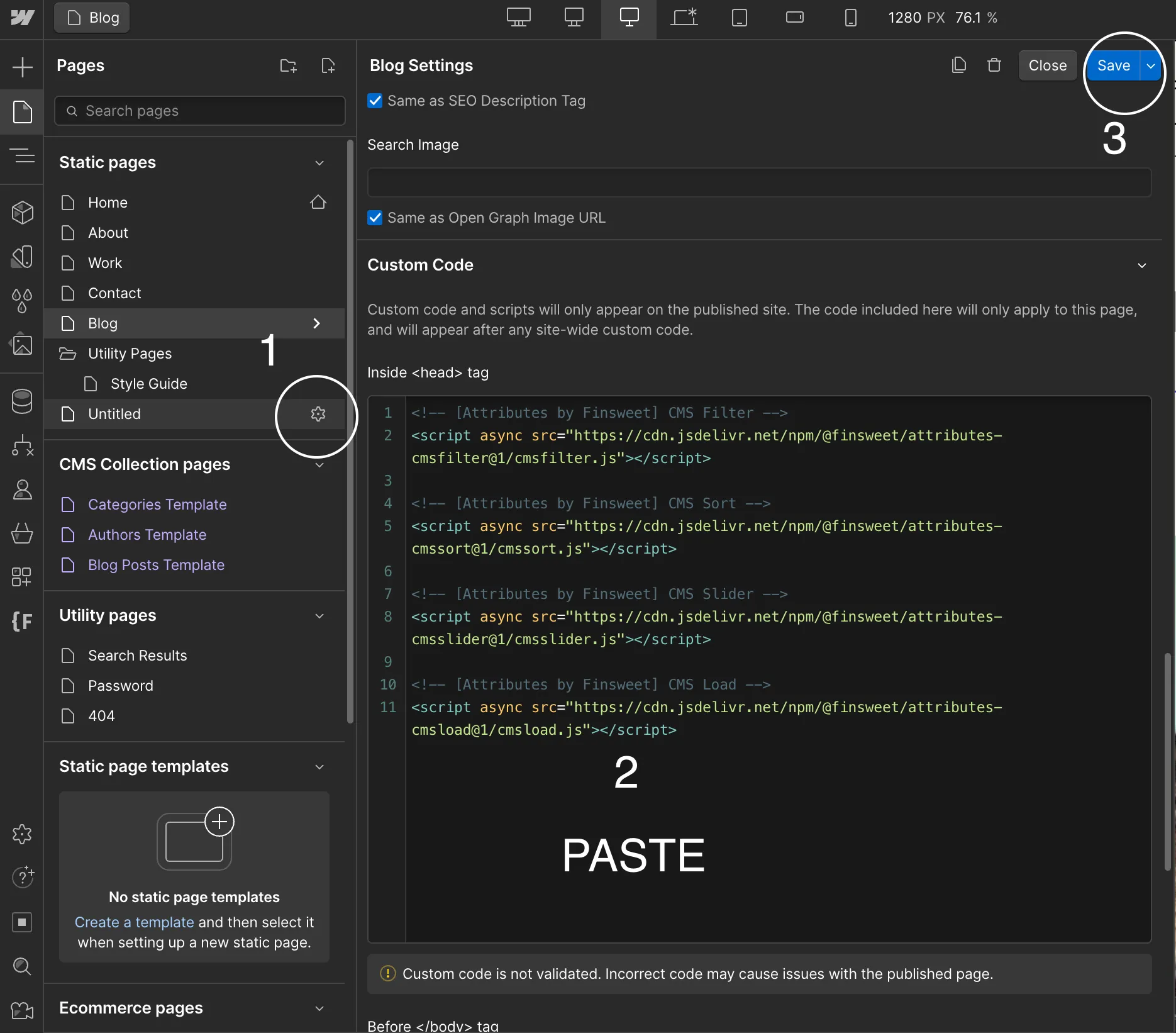Open the Pages panel icon
Image resolution: width=1176 pixels, height=1033 pixels.
22,112
